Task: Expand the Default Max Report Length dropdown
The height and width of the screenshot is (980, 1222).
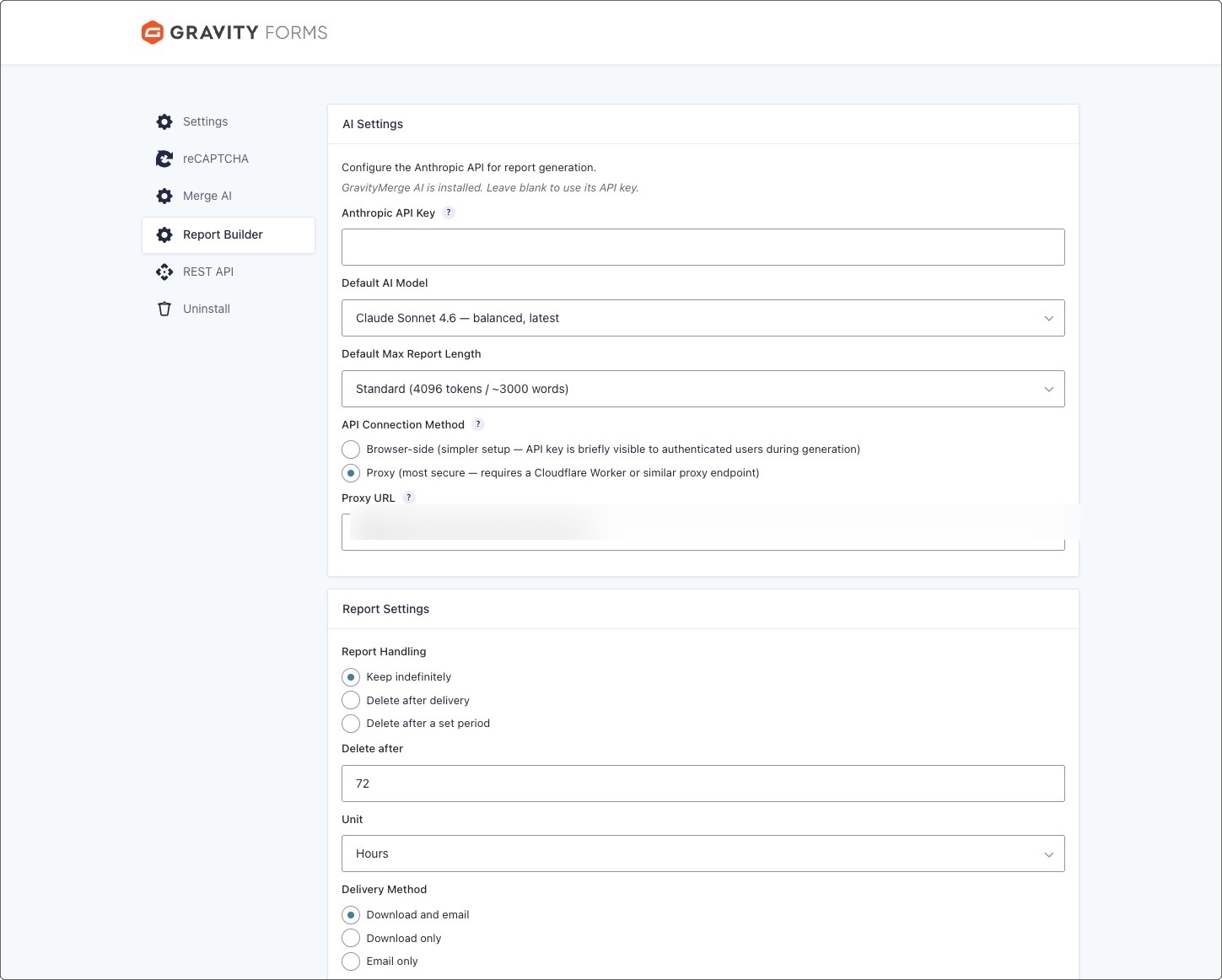Action: [x=703, y=389]
